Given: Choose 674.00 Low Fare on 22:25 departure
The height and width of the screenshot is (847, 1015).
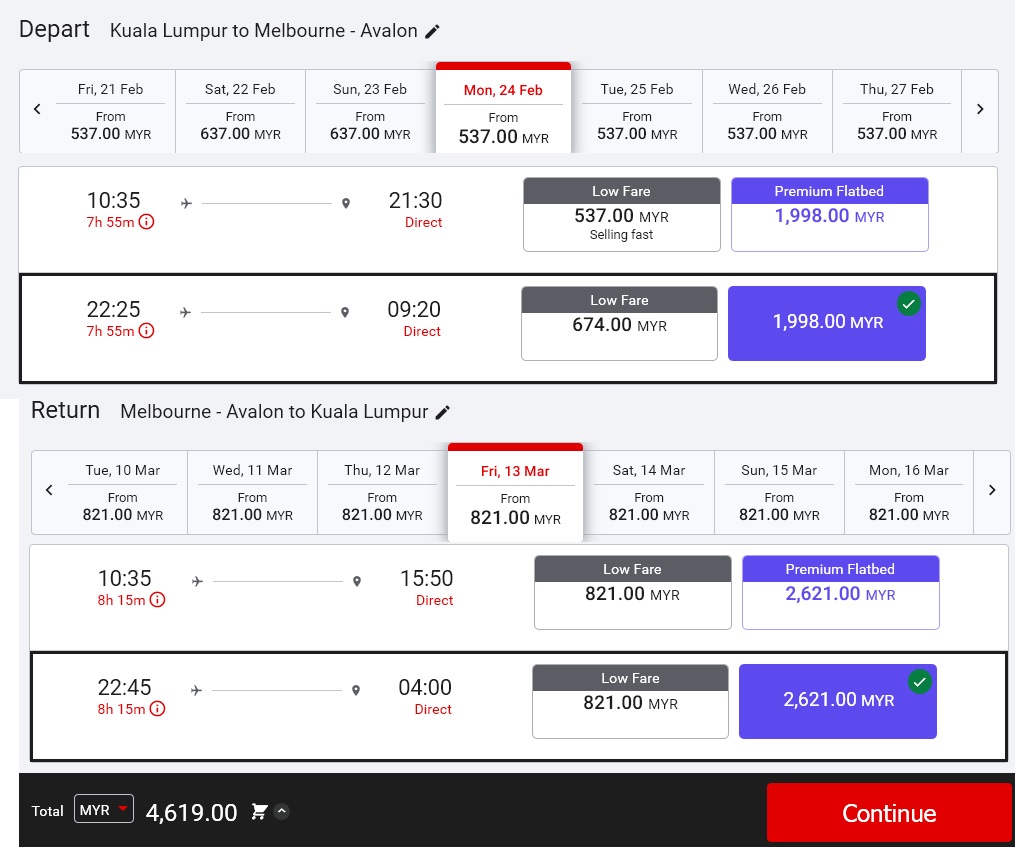Looking at the screenshot, I should click(x=619, y=324).
